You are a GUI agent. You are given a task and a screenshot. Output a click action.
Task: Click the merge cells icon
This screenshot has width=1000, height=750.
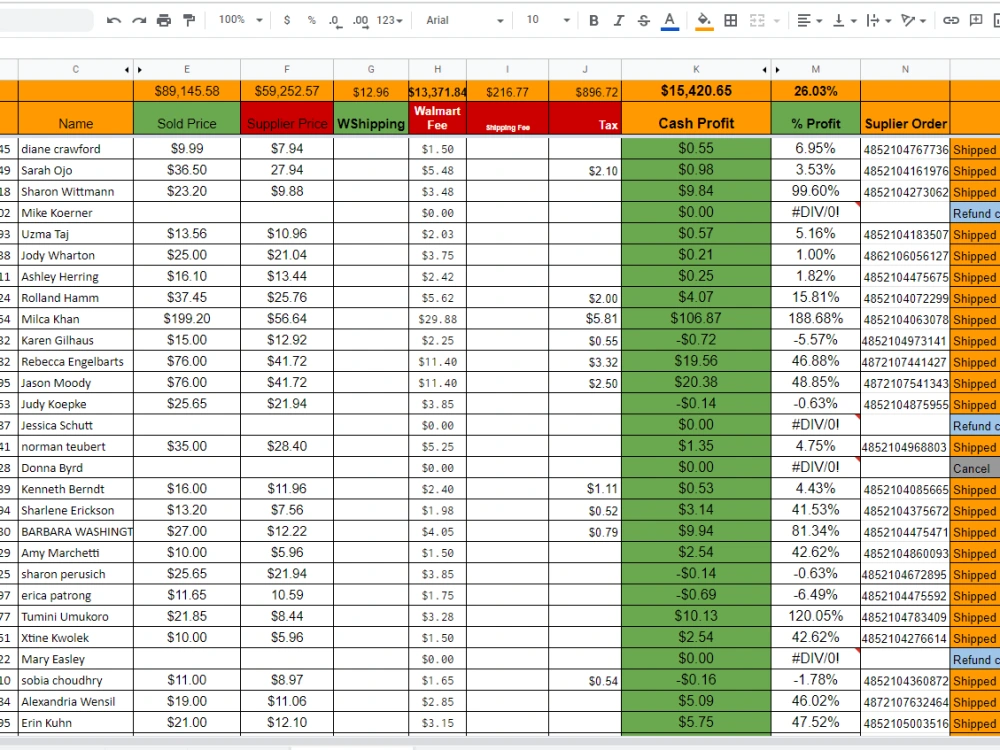point(757,20)
